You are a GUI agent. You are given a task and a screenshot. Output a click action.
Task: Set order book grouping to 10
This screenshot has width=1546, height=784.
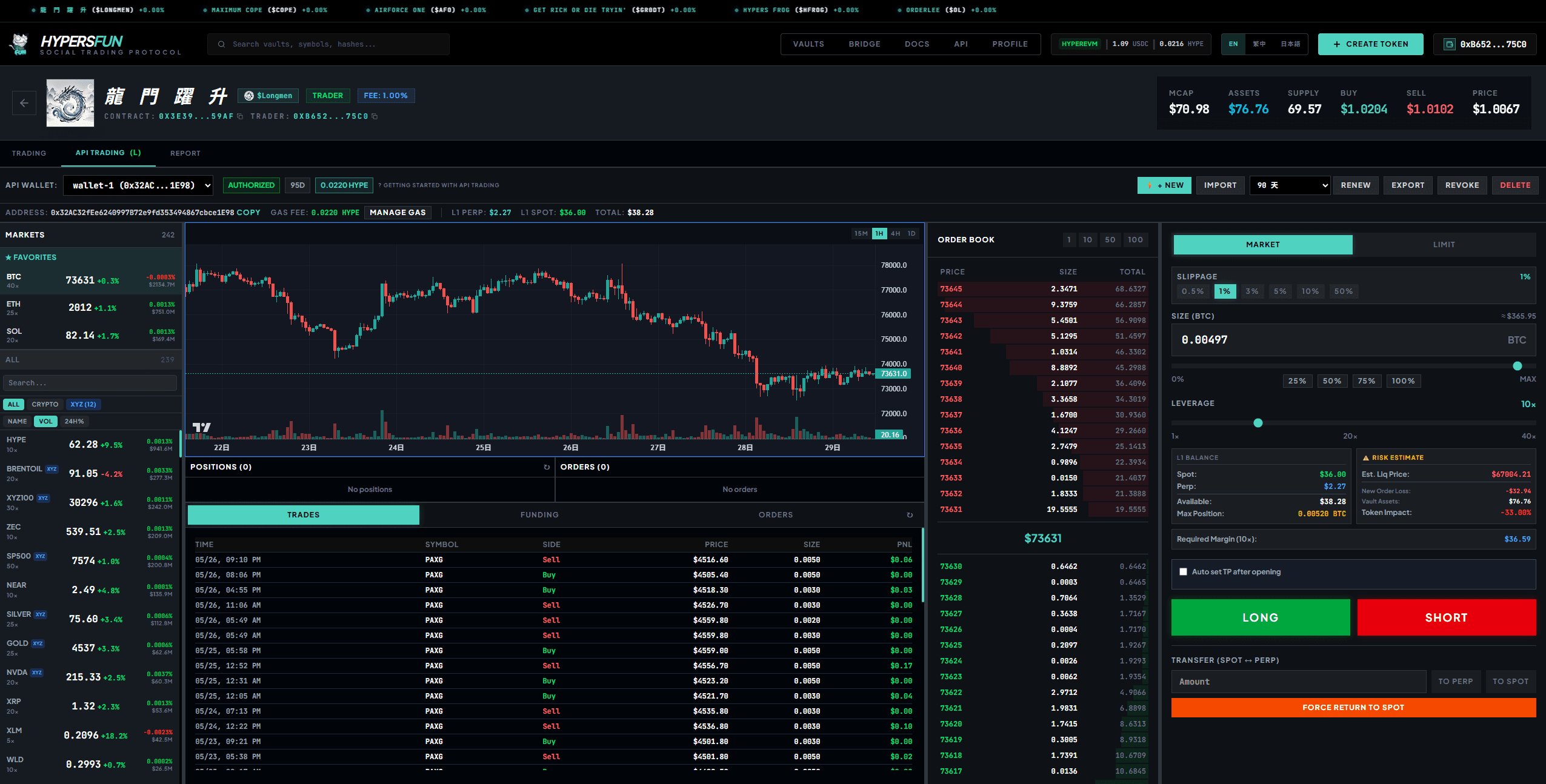(1088, 240)
